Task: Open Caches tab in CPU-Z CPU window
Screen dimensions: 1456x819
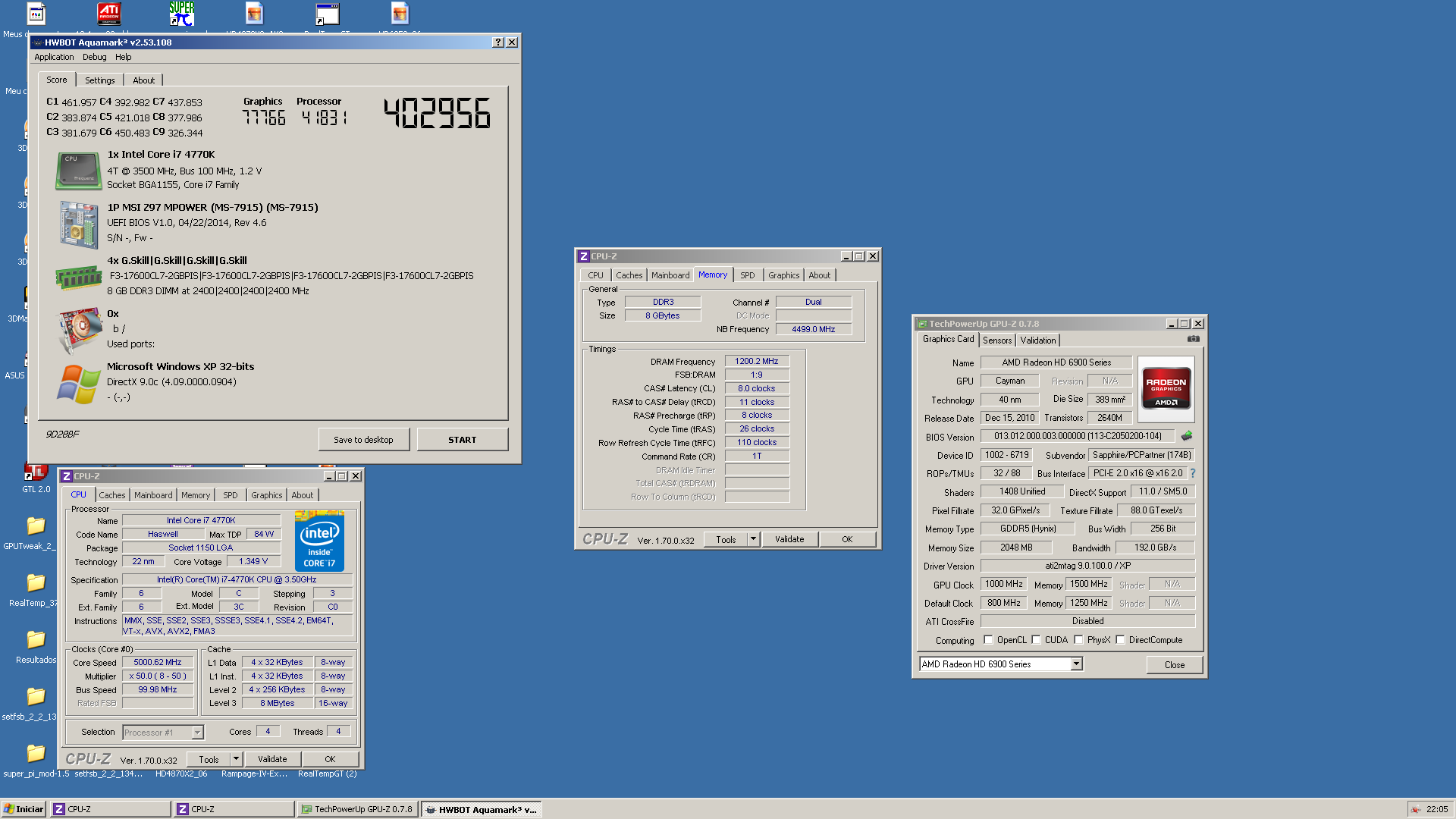Action: (x=112, y=495)
